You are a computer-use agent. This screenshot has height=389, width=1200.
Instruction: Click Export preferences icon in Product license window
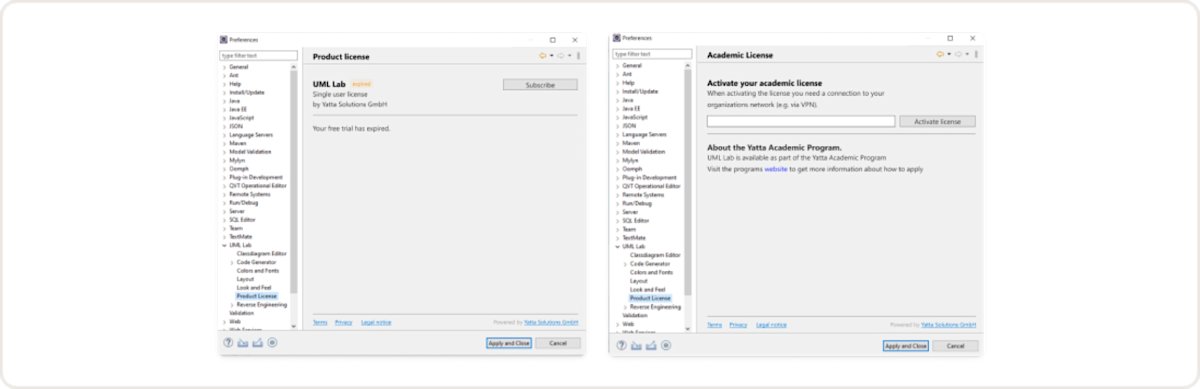tap(257, 343)
